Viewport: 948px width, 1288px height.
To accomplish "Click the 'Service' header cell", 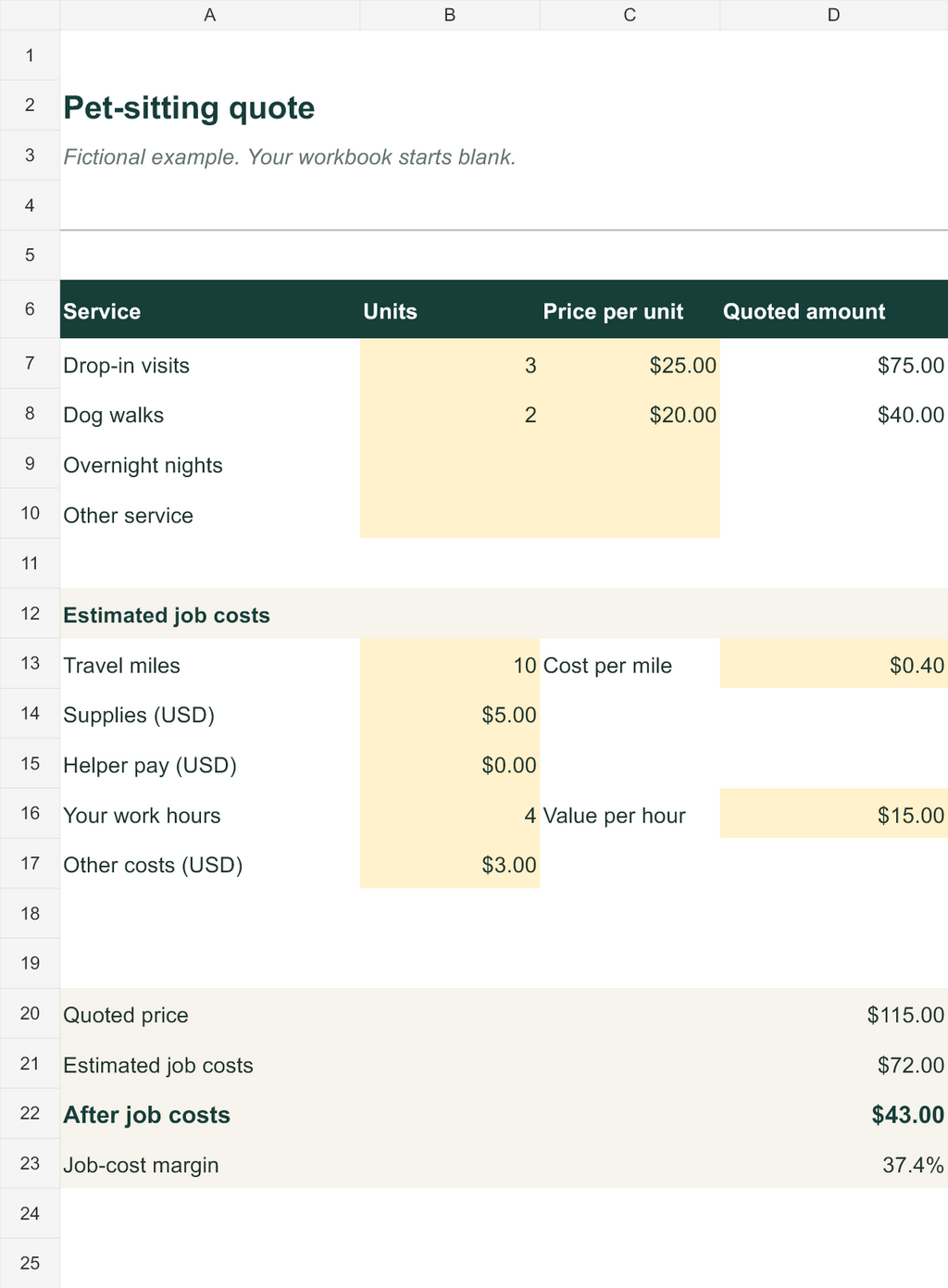I will pos(210,309).
